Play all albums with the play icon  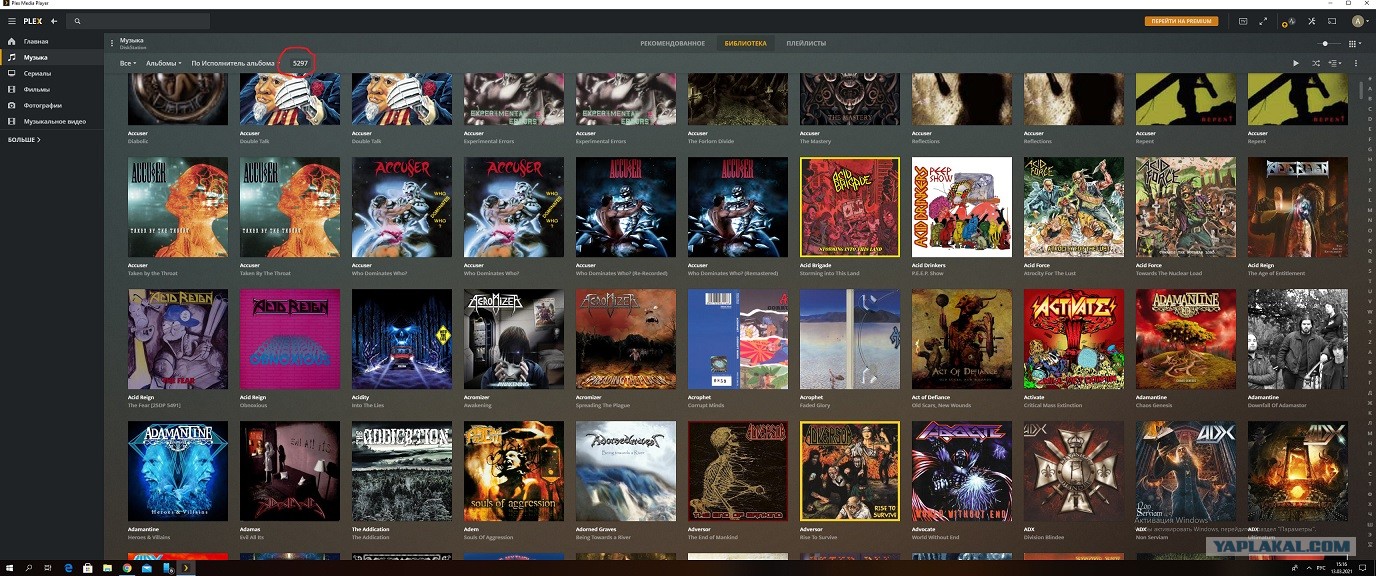pyautogui.click(x=1296, y=63)
